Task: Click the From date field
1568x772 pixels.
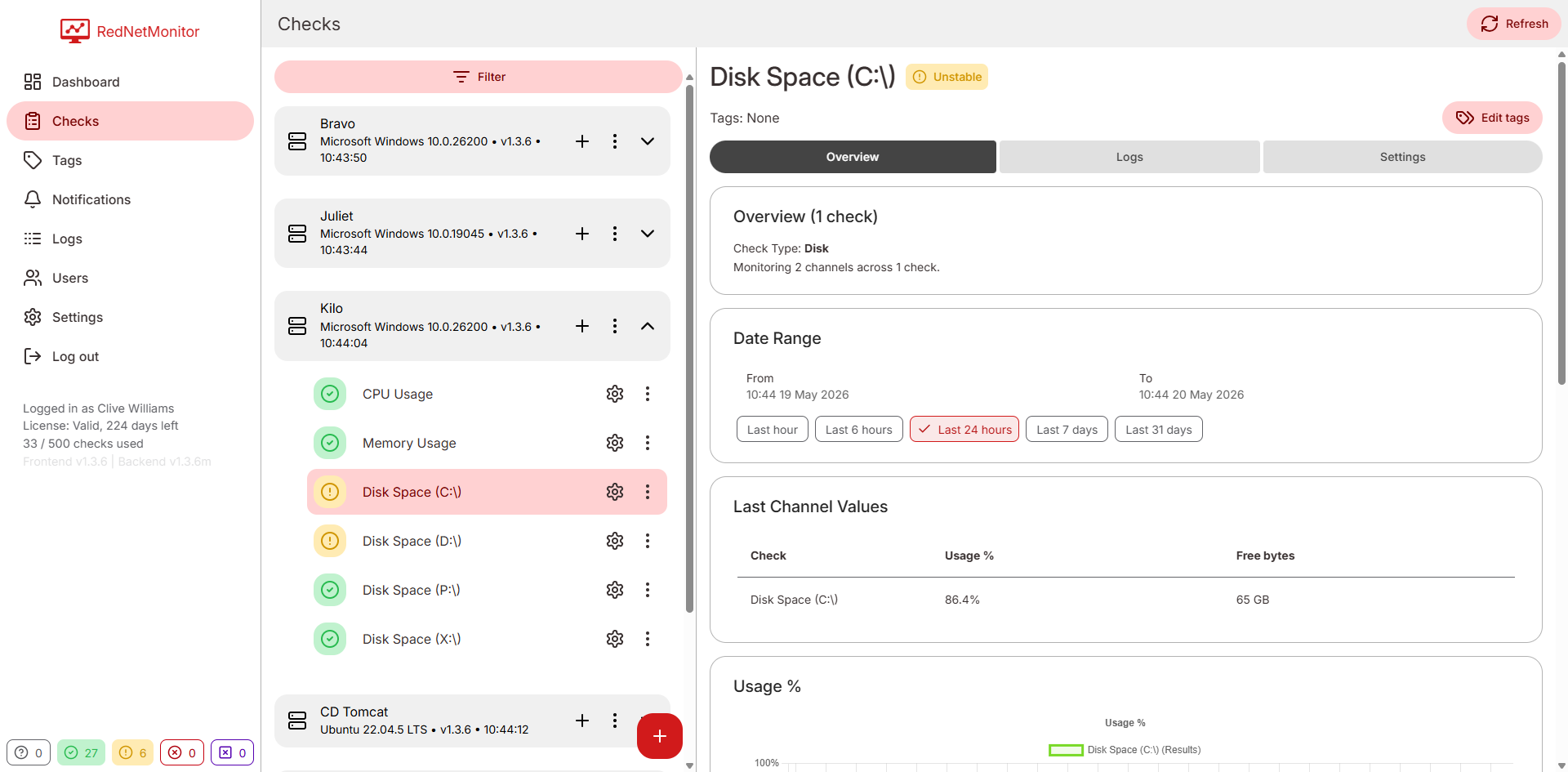Action: pyautogui.click(x=797, y=386)
